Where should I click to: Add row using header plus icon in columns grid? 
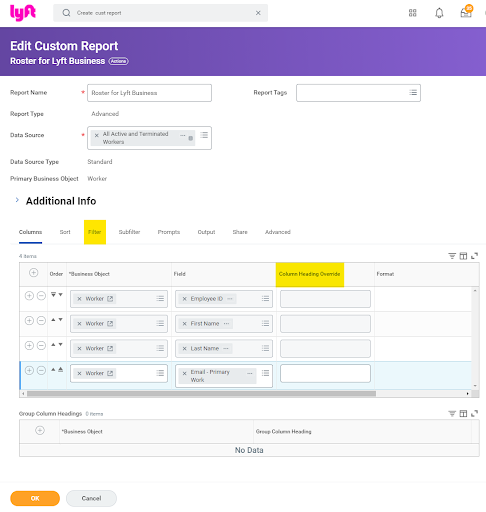(33, 273)
